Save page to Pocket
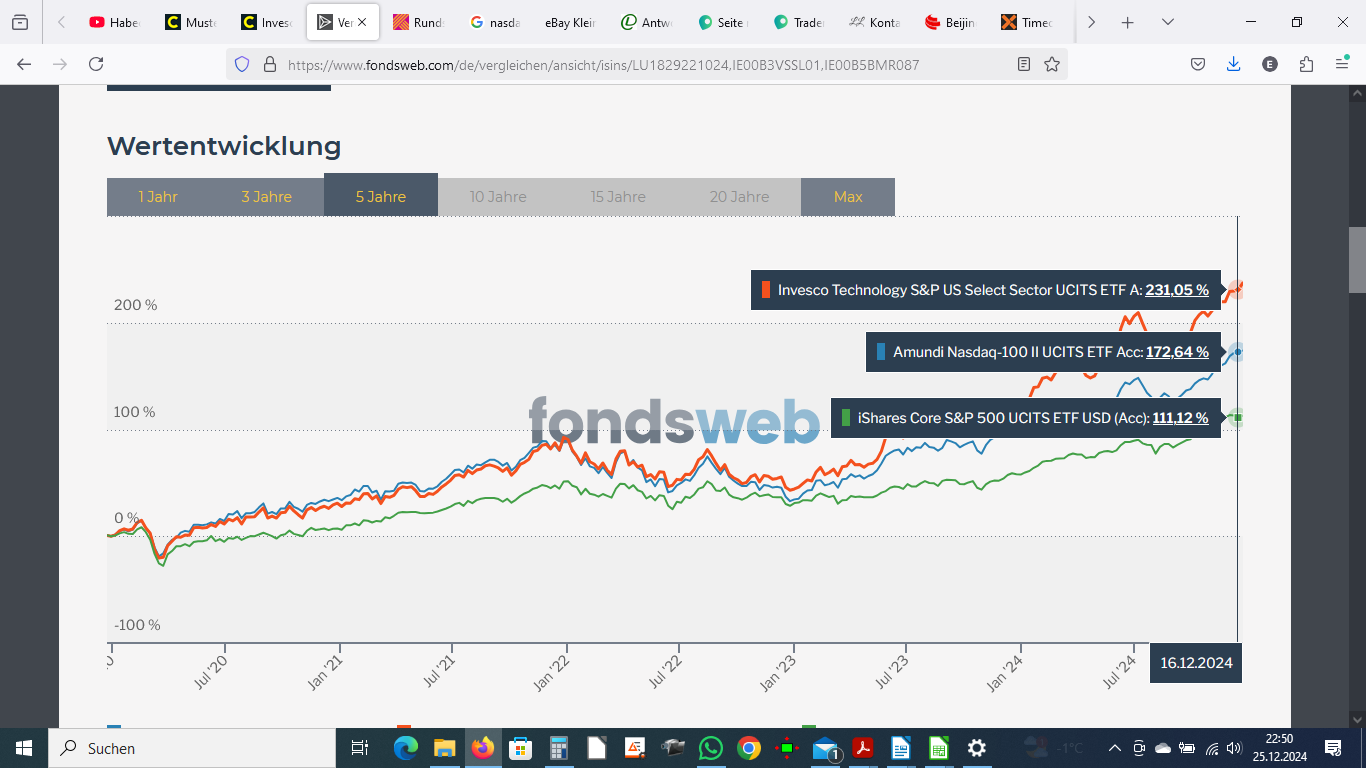 pos(1197,64)
